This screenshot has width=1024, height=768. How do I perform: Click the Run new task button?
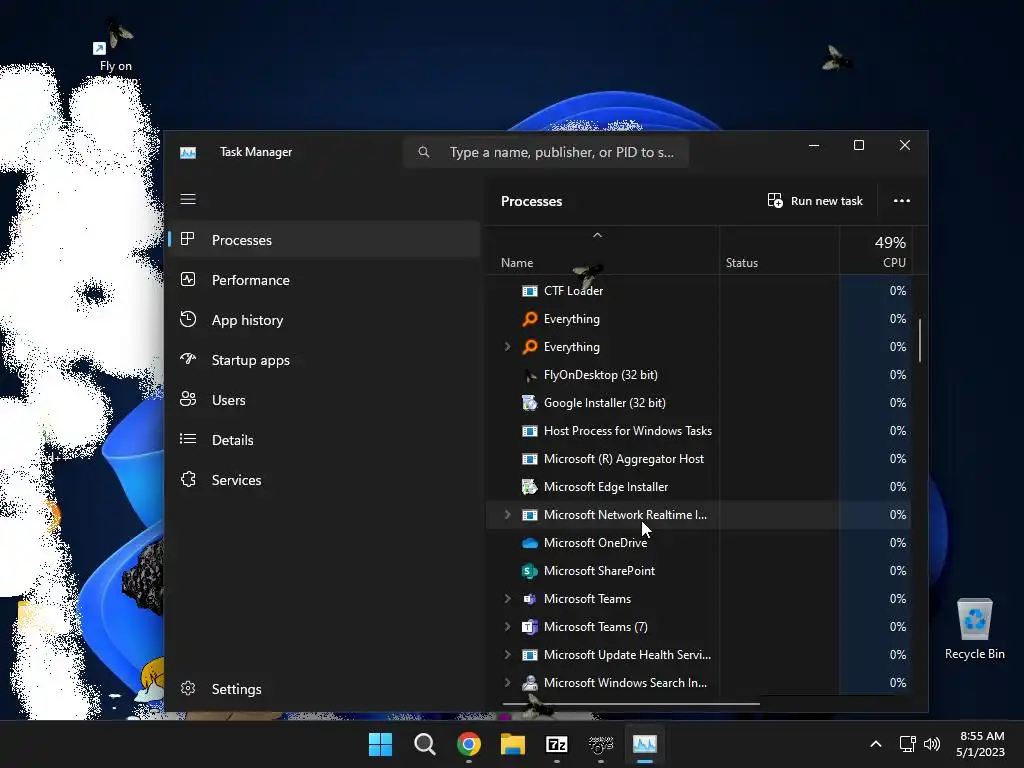tap(815, 200)
